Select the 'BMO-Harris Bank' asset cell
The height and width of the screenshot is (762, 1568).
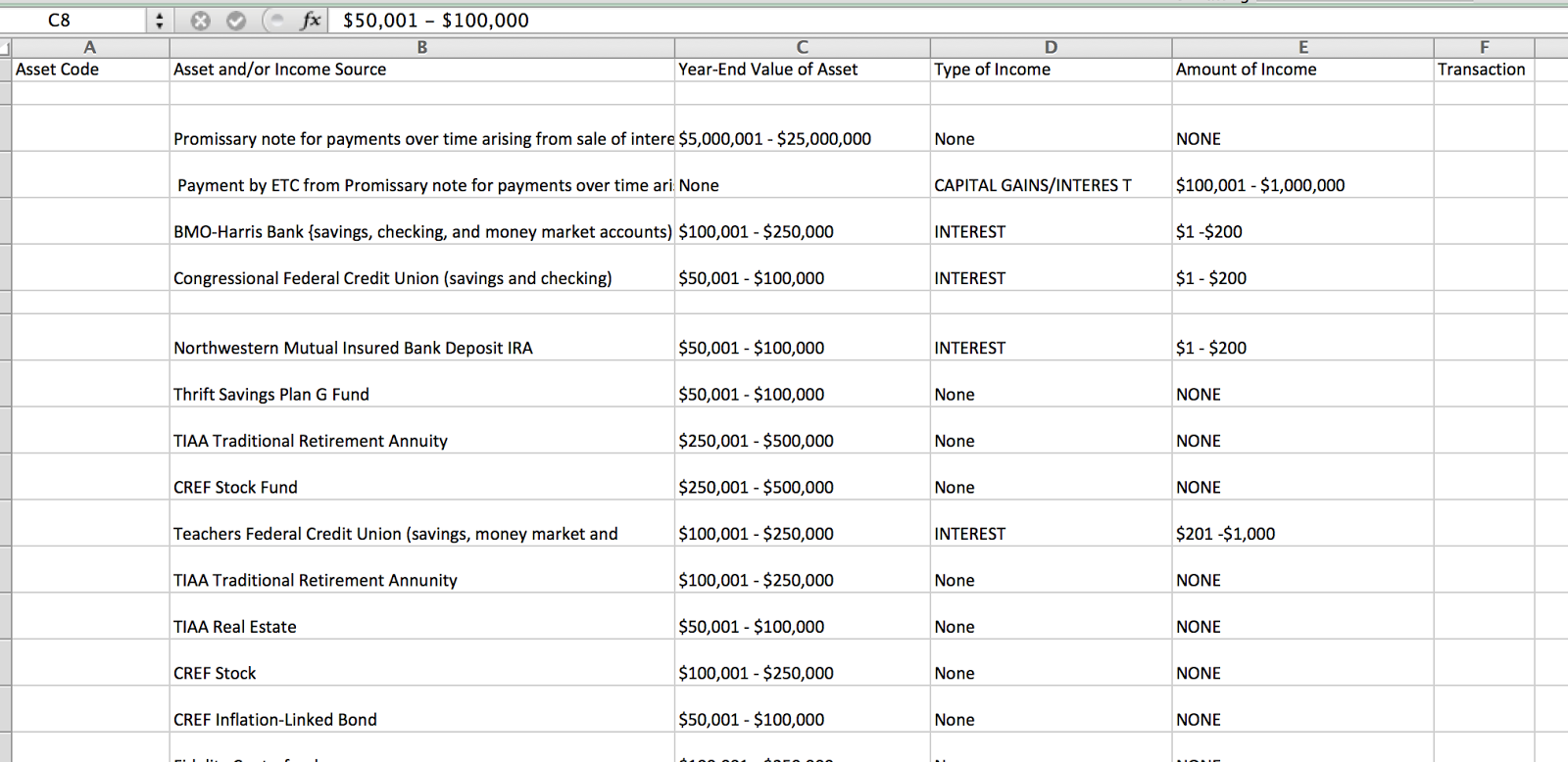coord(422,221)
